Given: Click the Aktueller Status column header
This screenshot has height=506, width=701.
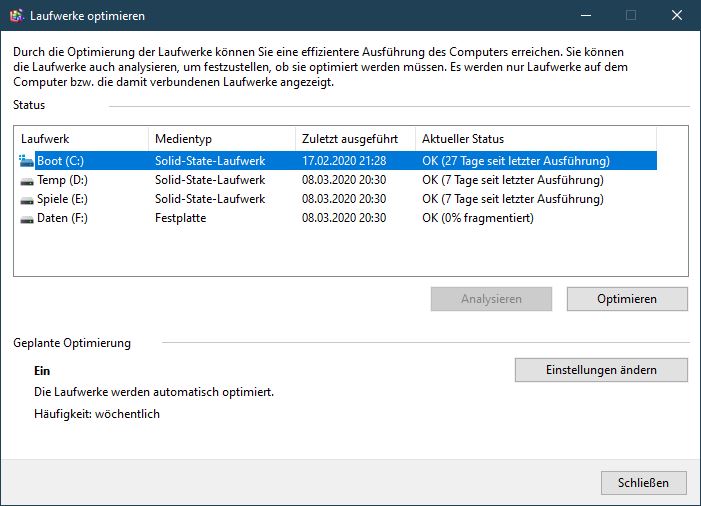Looking at the screenshot, I should (x=534, y=139).
